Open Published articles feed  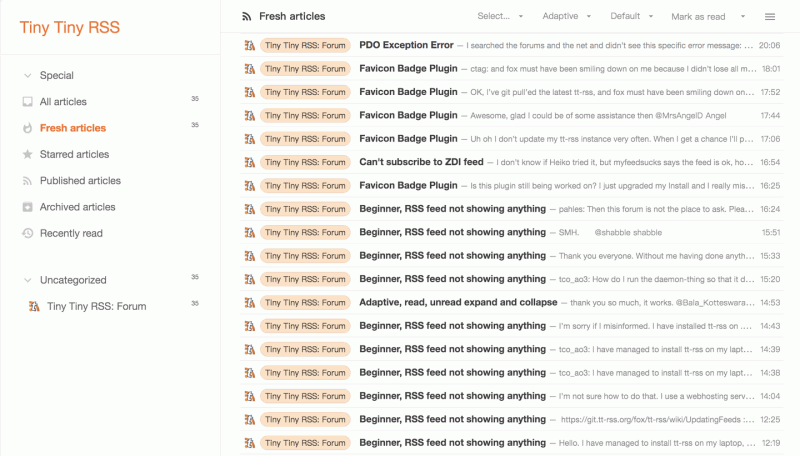click(x=81, y=181)
